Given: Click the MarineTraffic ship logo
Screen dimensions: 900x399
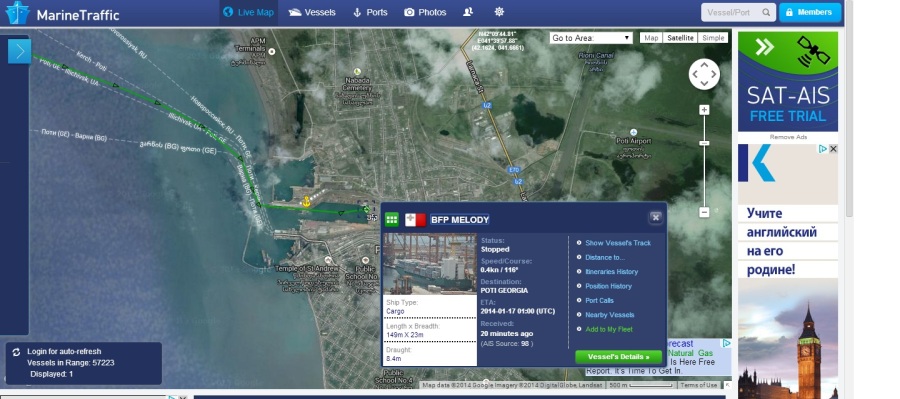Looking at the screenshot, I should coord(17,13).
